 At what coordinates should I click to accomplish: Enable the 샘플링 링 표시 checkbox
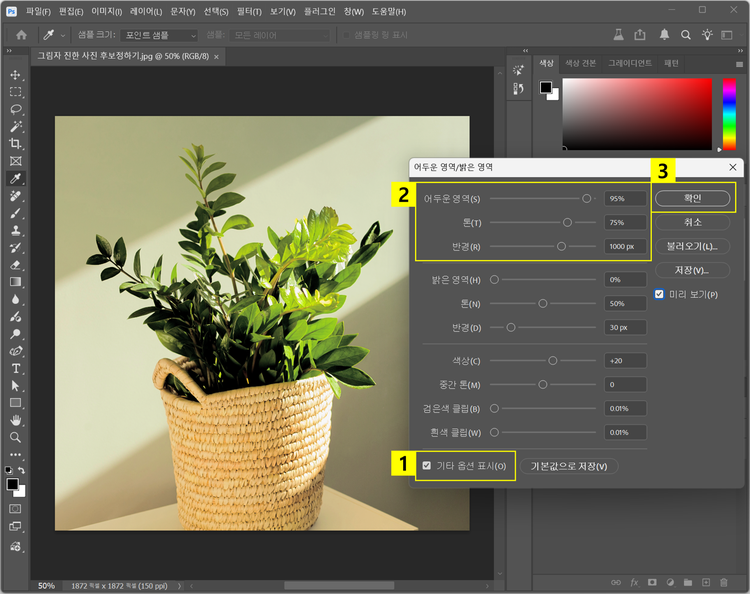(347, 35)
